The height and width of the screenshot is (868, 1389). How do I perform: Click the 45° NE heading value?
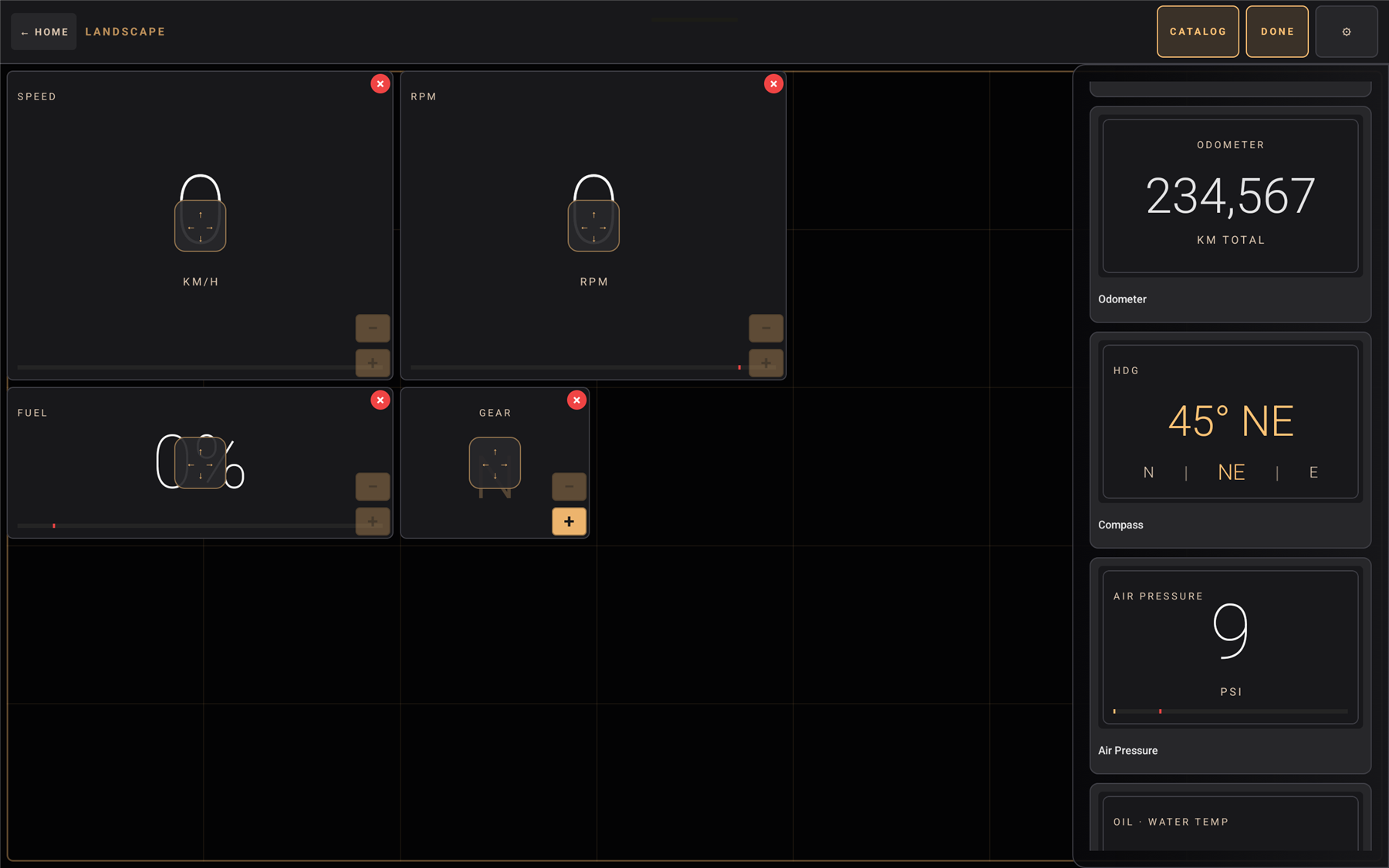(1230, 421)
